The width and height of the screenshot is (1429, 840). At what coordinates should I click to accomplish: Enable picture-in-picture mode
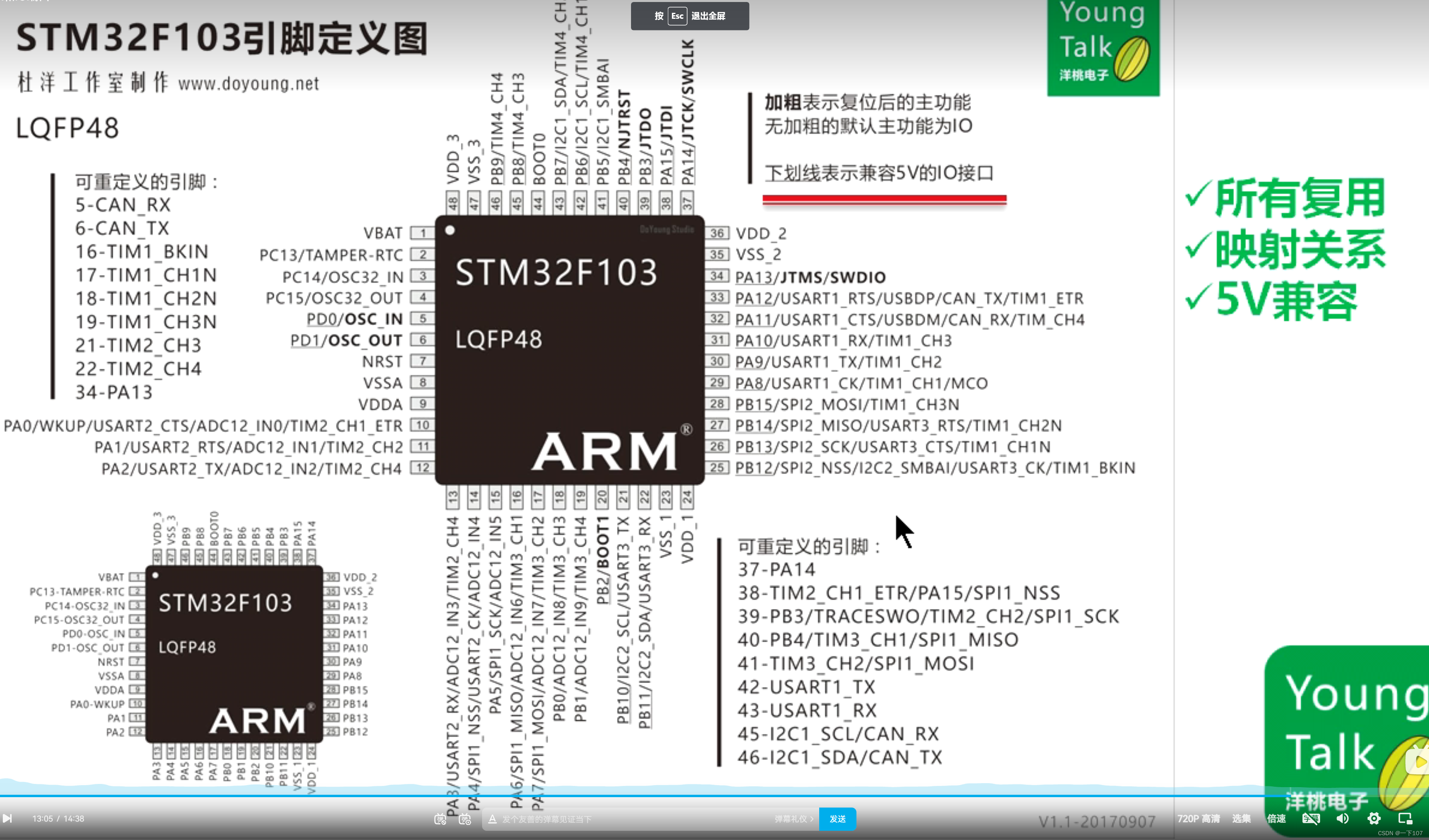point(1405,818)
